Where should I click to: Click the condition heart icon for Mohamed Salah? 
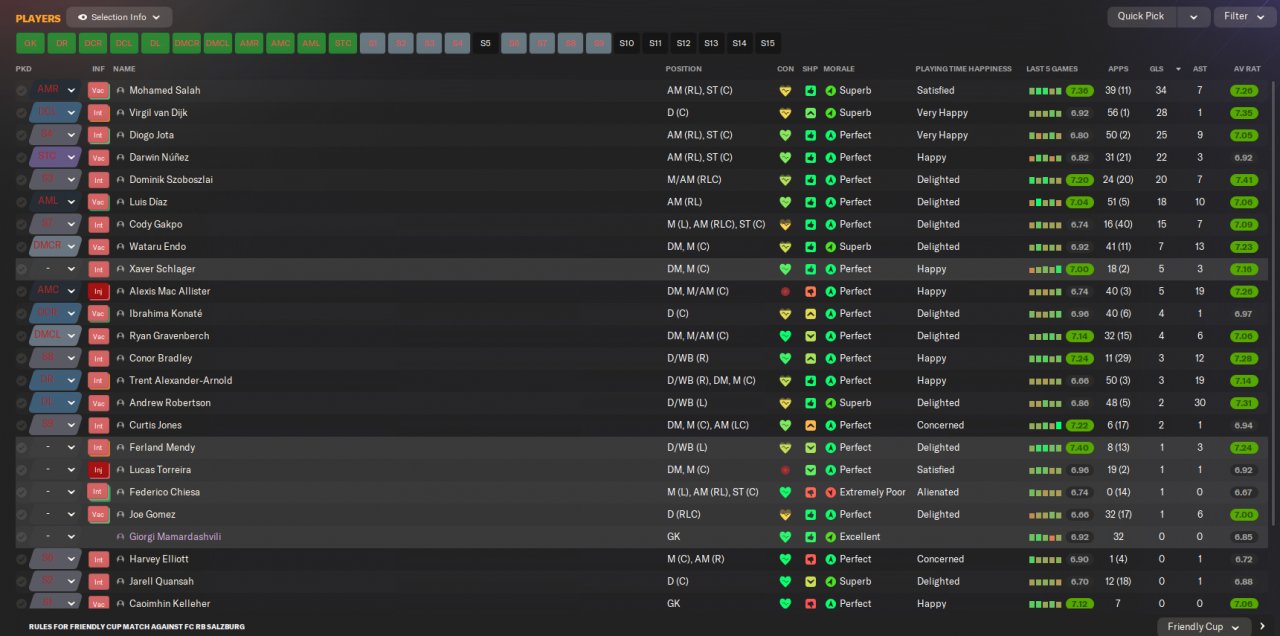(785, 90)
